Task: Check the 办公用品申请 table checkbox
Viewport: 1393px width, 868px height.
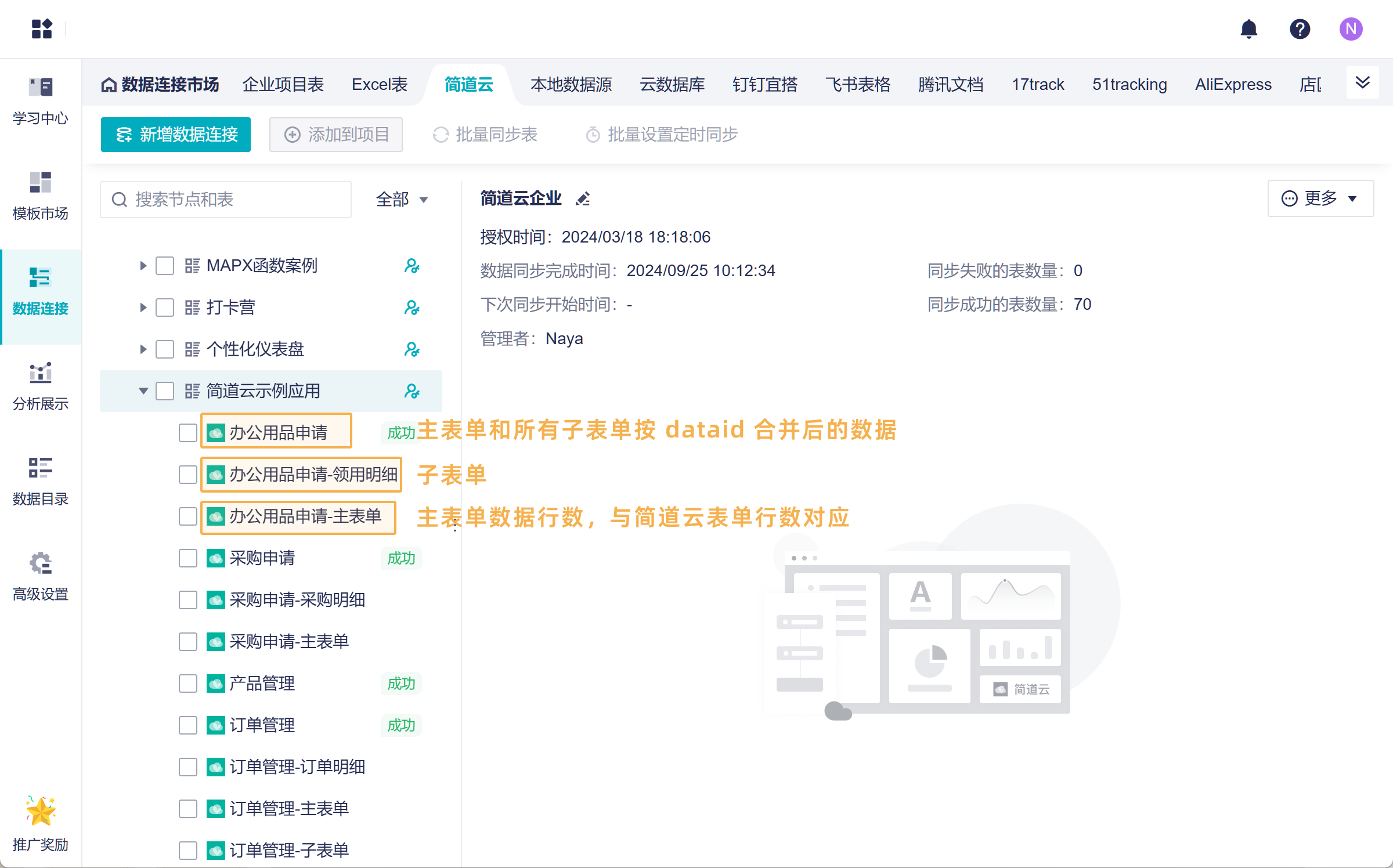Action: [x=187, y=433]
